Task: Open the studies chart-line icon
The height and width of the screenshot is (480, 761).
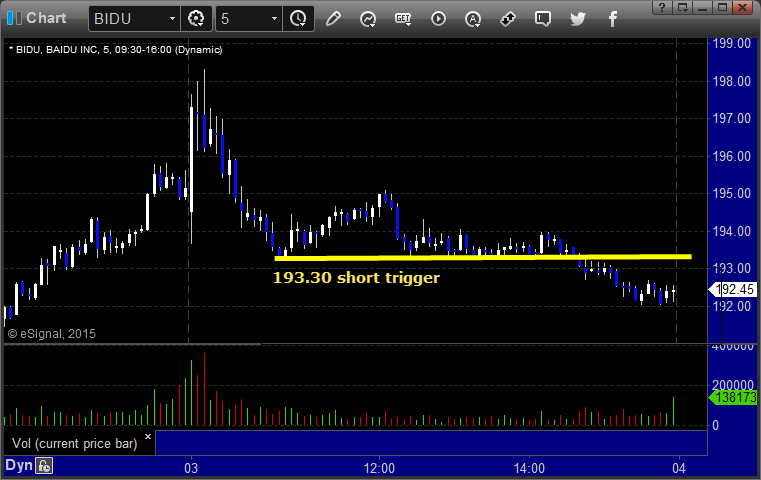Action: click(368, 19)
